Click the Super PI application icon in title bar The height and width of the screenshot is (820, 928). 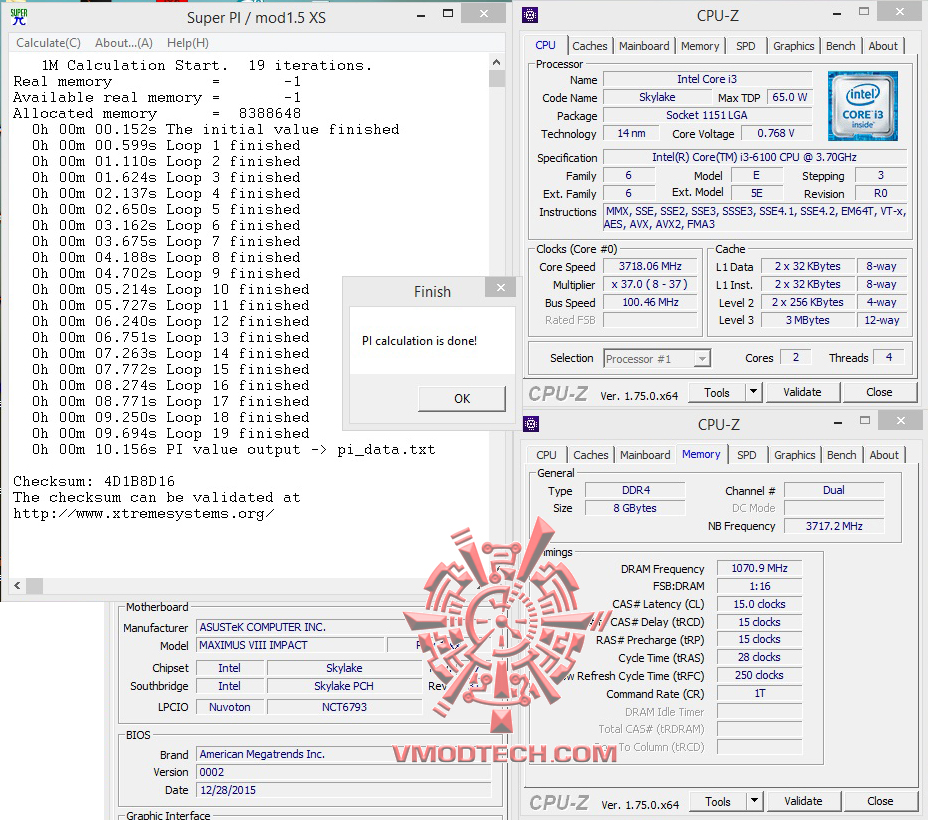pos(19,17)
